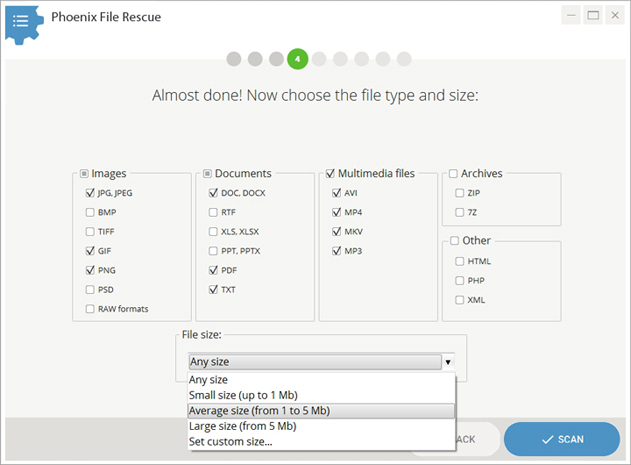
Task: Start the scan with SCAN button
Action: pos(562,439)
